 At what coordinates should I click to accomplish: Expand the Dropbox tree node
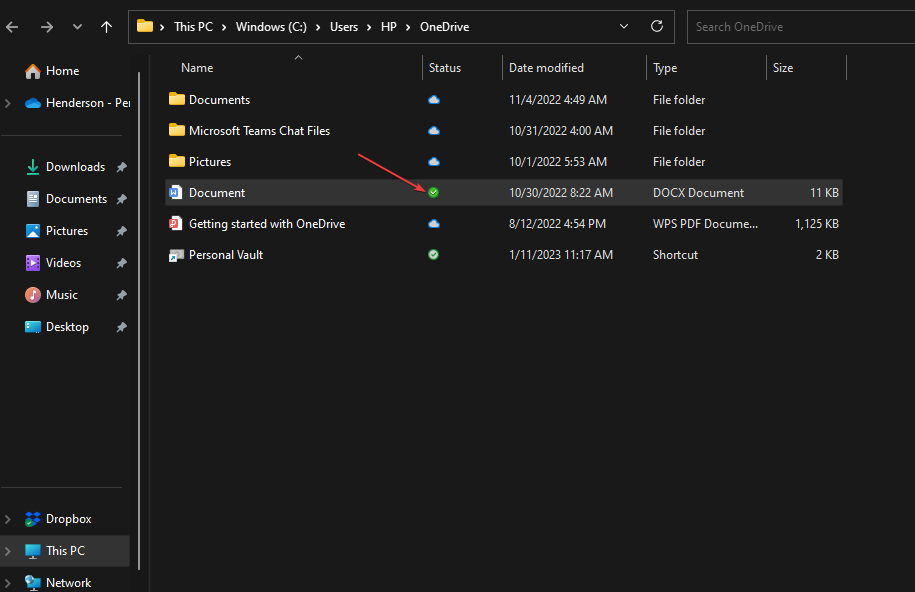click(8, 519)
